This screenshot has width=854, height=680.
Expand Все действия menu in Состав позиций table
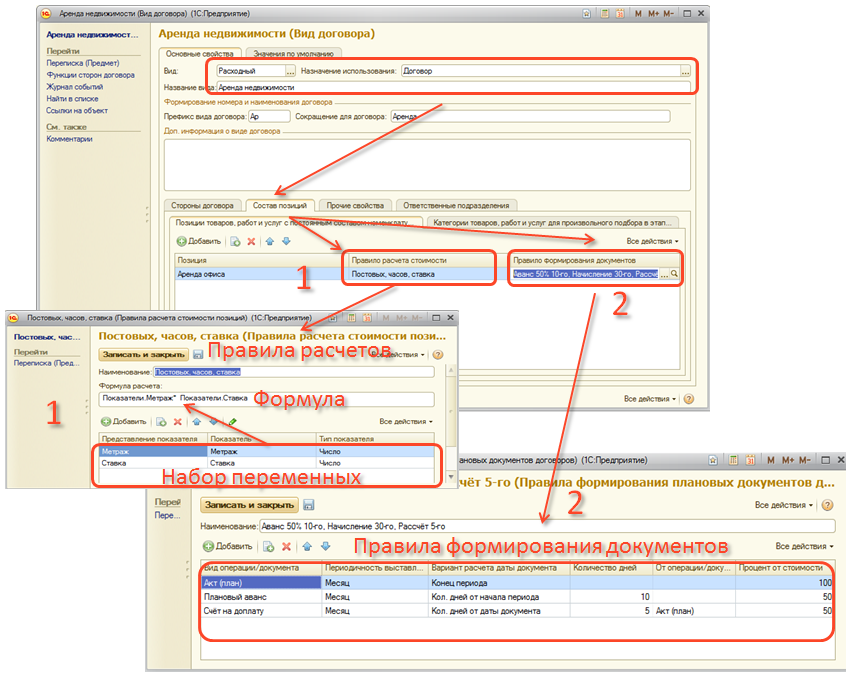point(652,241)
